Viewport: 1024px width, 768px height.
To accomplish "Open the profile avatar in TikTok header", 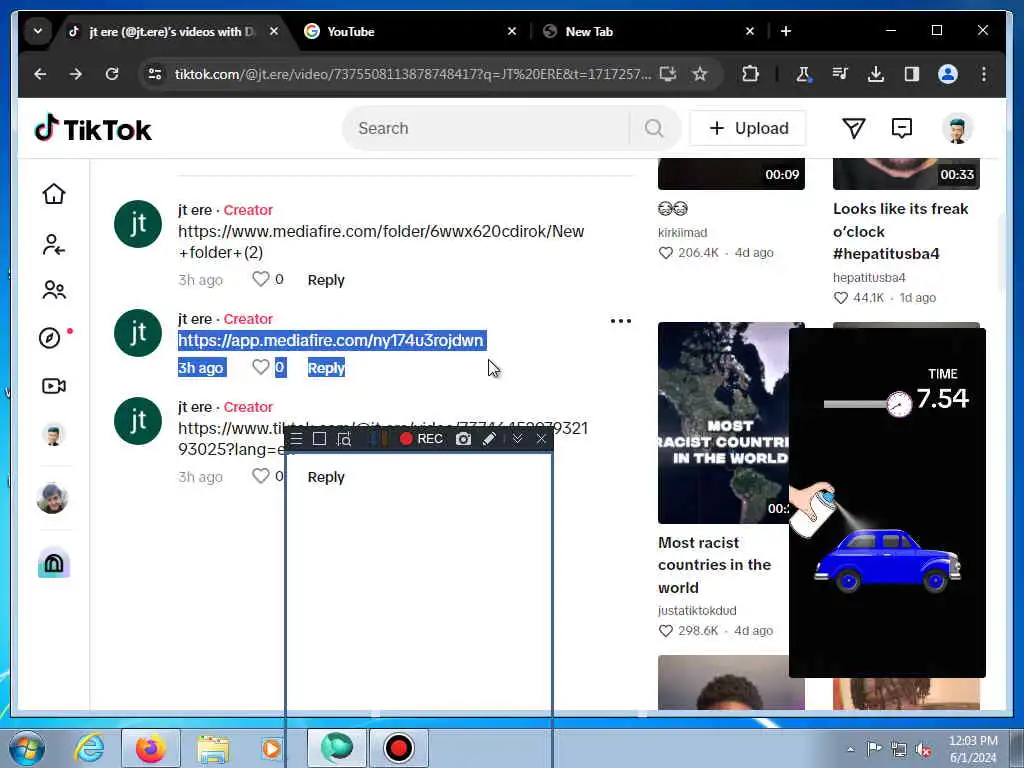I will (957, 128).
